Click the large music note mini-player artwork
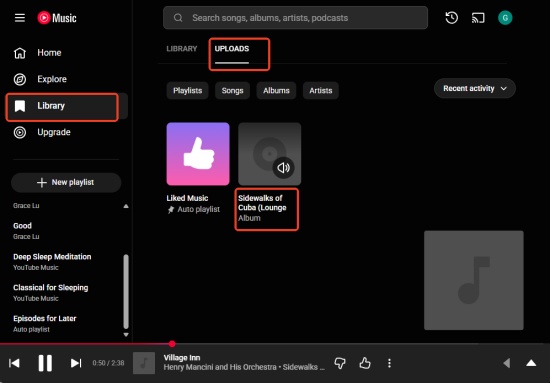The height and width of the screenshot is (383, 550). pos(474,280)
